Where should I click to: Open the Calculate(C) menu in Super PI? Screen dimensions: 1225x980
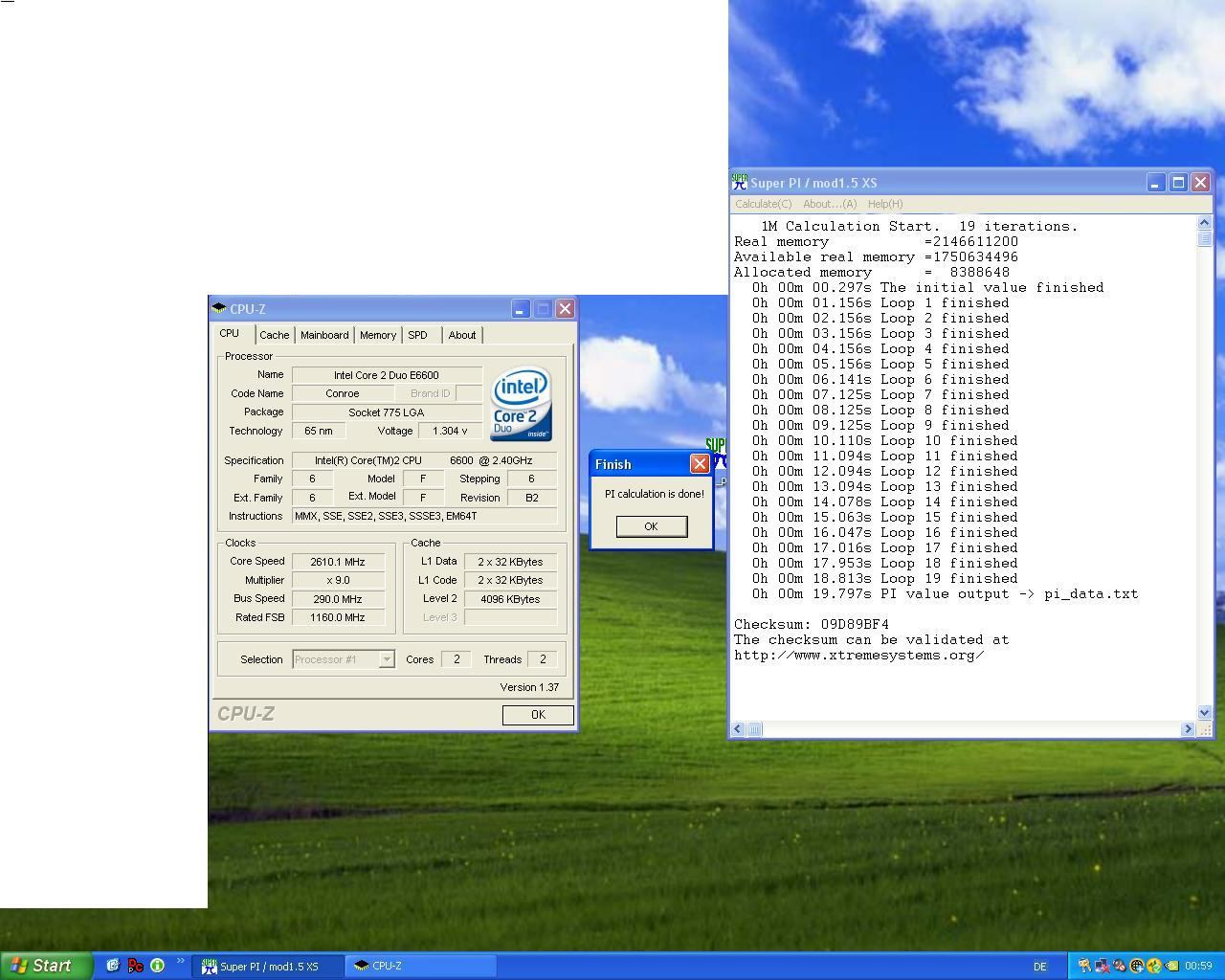coord(763,204)
